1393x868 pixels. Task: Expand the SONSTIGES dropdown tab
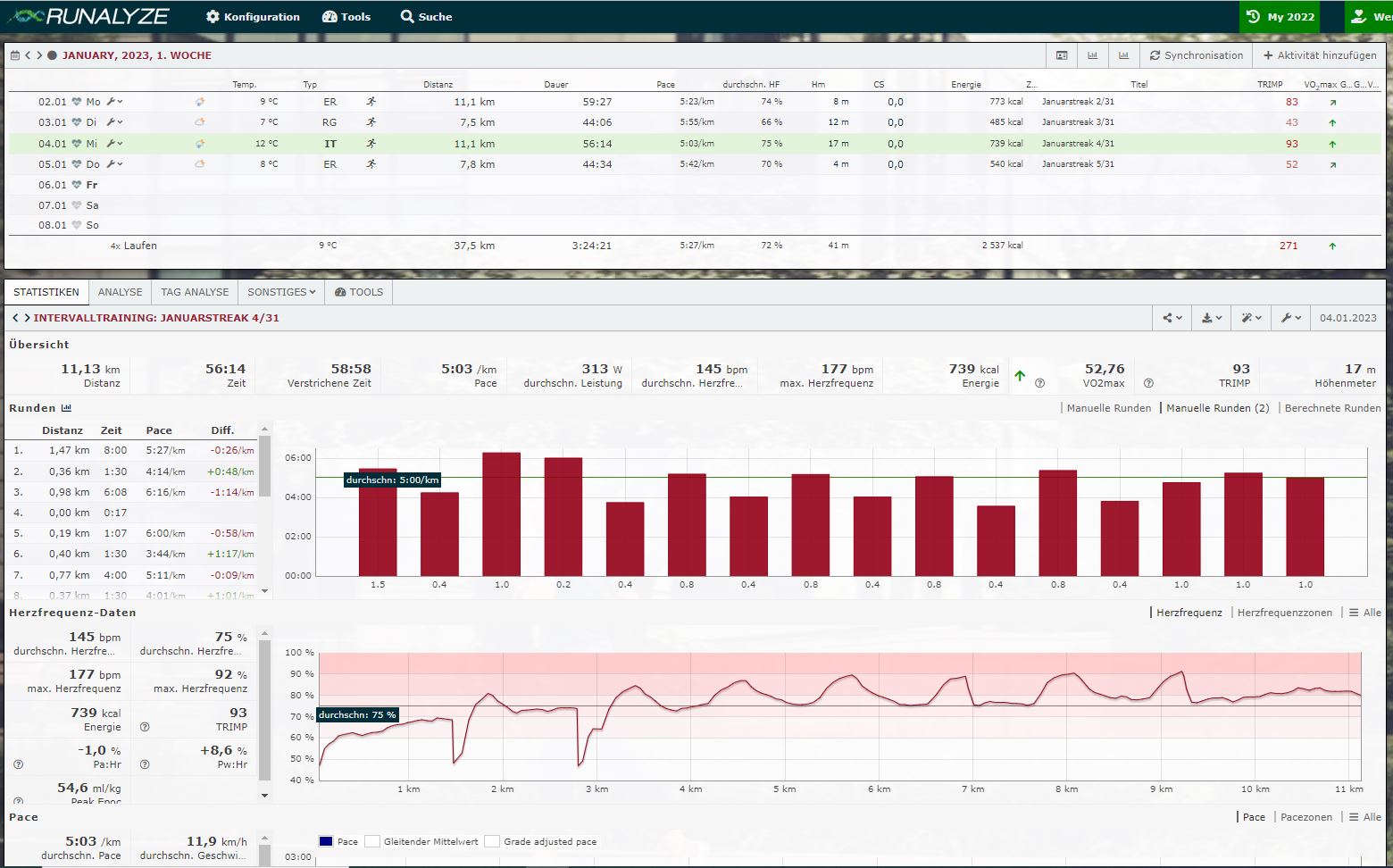[x=281, y=292]
